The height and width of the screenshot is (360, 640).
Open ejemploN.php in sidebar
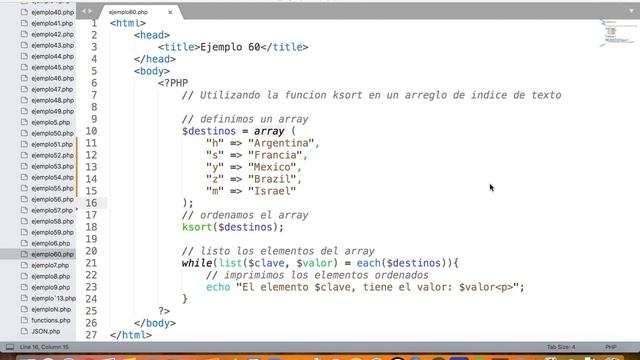point(51,309)
